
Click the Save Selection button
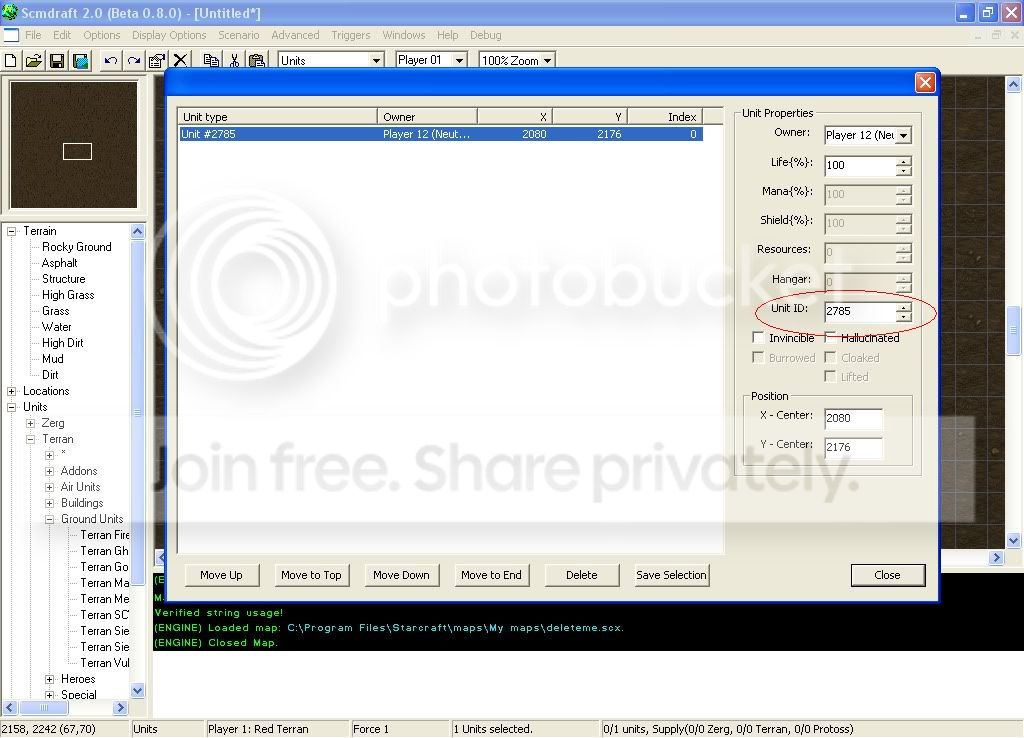click(x=671, y=575)
